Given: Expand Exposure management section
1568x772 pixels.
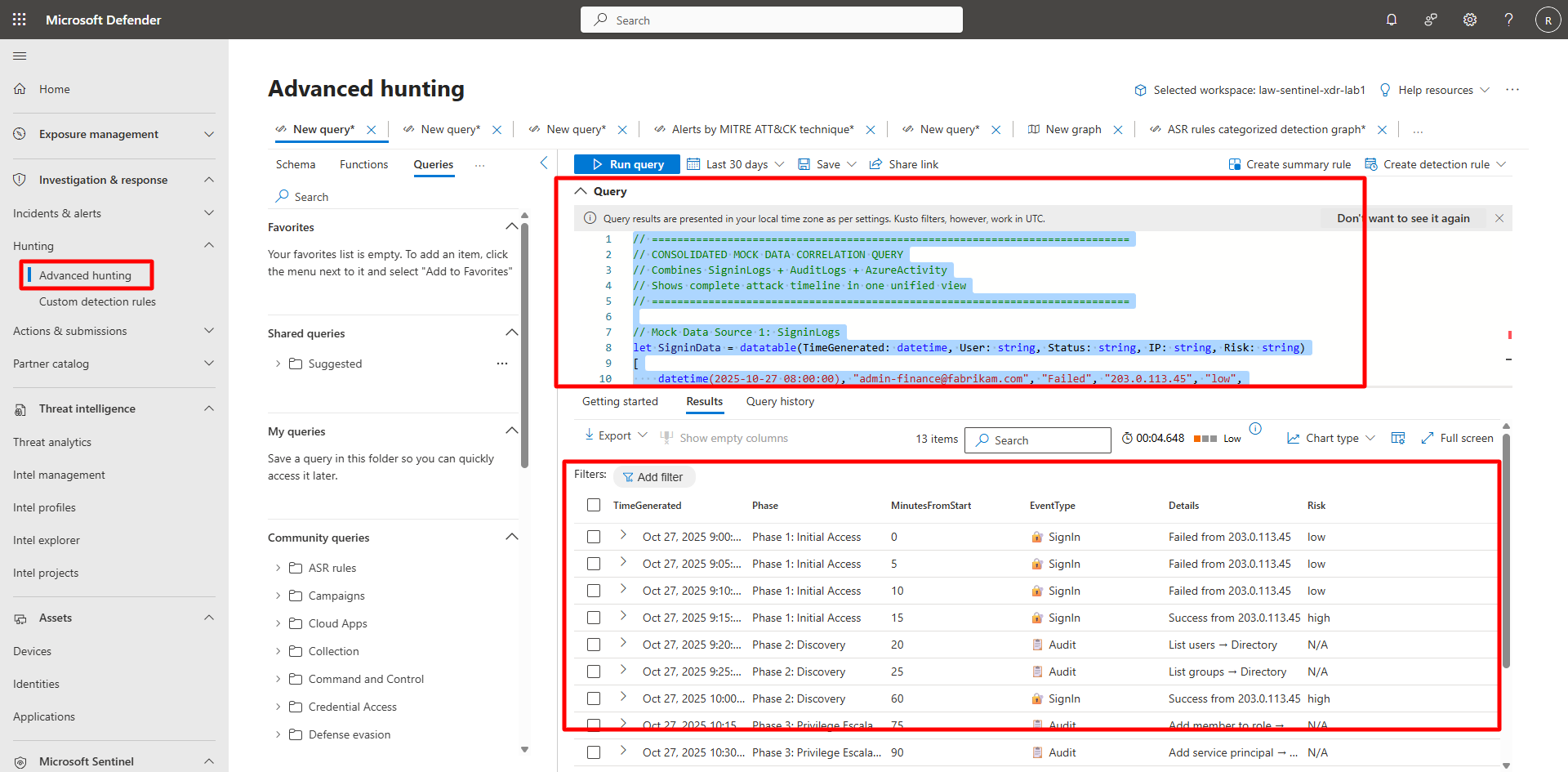Looking at the screenshot, I should (209, 134).
